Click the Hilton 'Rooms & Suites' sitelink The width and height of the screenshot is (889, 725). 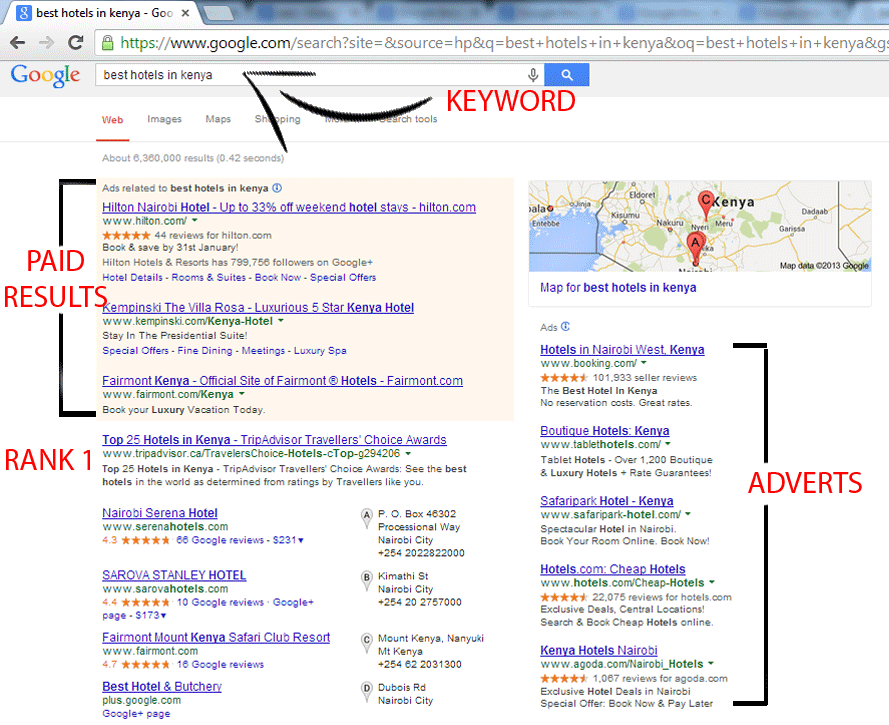209,278
